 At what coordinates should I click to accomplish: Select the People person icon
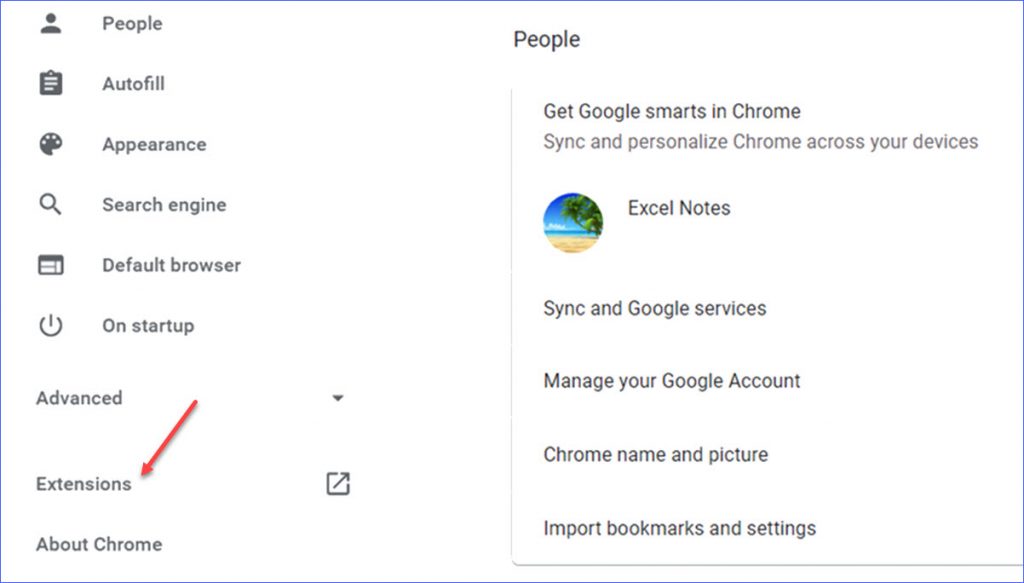(x=51, y=22)
